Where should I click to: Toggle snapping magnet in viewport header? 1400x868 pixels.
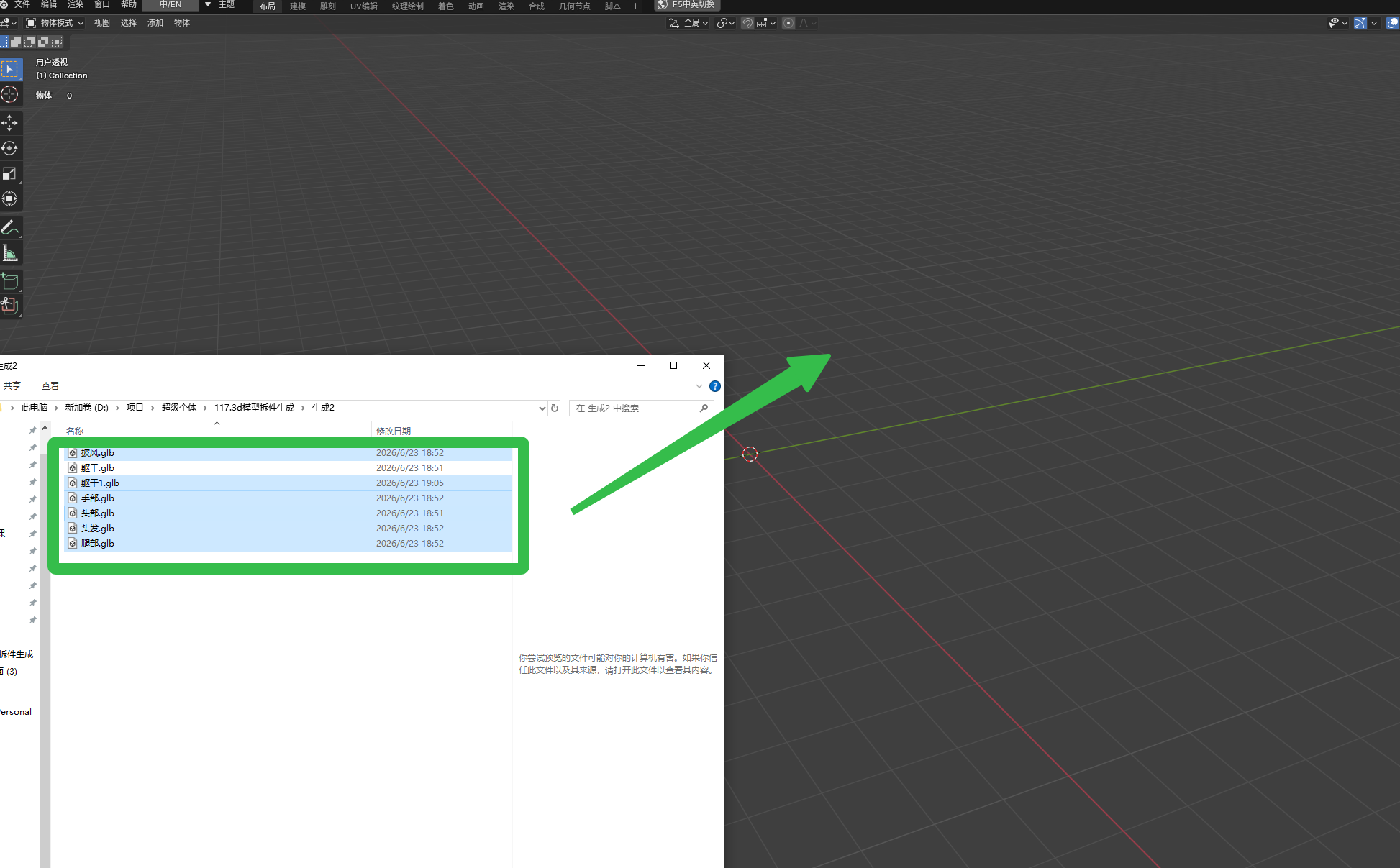tap(747, 23)
